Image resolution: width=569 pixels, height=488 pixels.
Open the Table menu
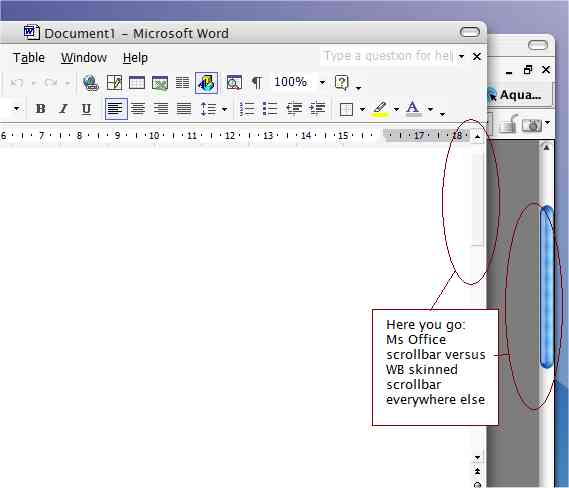(29, 57)
